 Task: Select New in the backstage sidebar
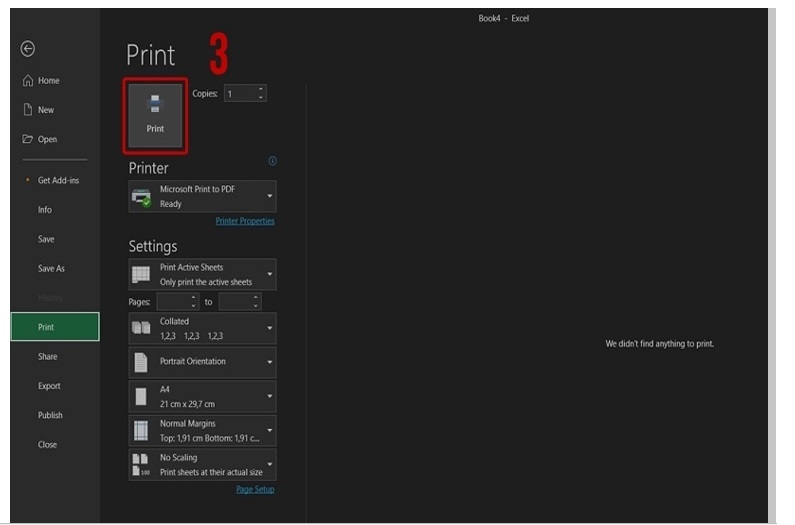46,110
